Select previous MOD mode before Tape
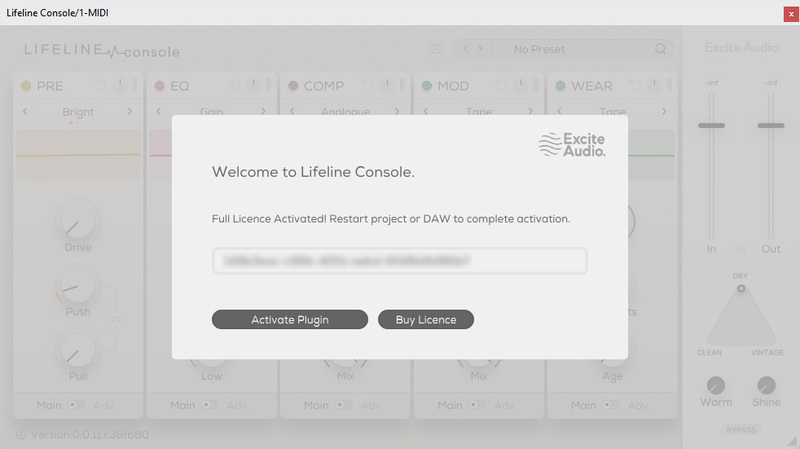 coord(426,111)
